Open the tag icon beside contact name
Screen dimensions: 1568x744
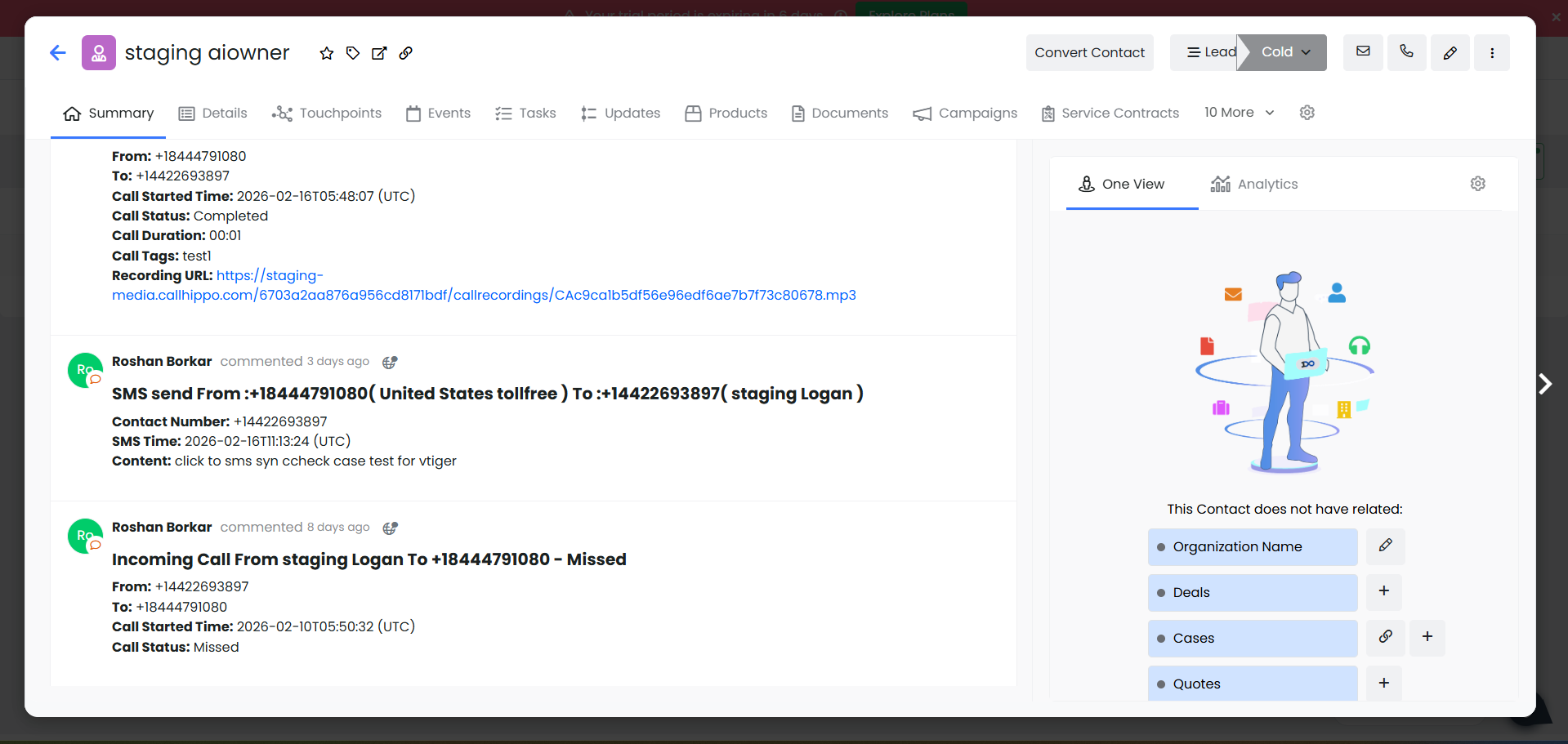click(353, 53)
